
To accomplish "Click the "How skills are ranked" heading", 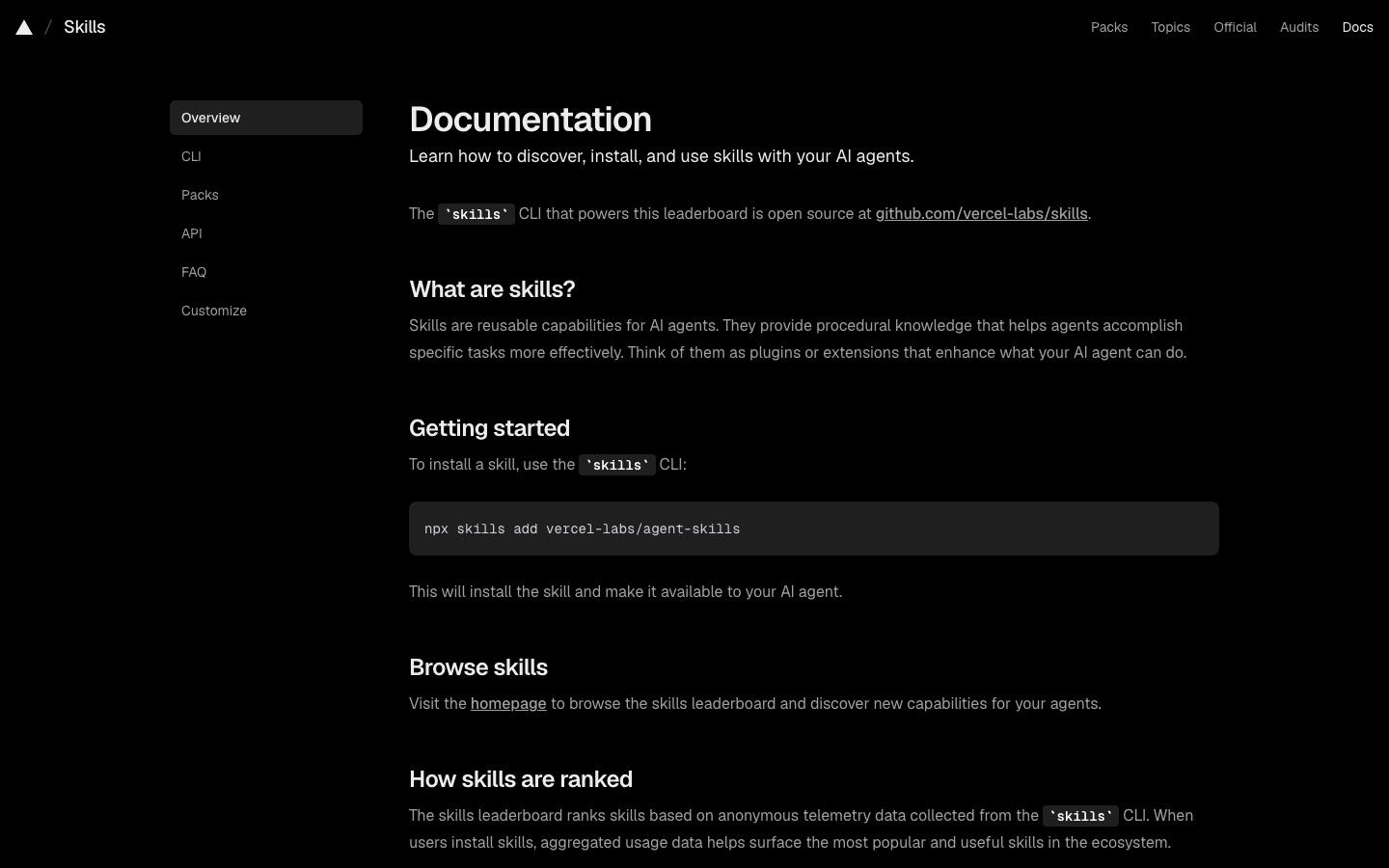I will 521,779.
